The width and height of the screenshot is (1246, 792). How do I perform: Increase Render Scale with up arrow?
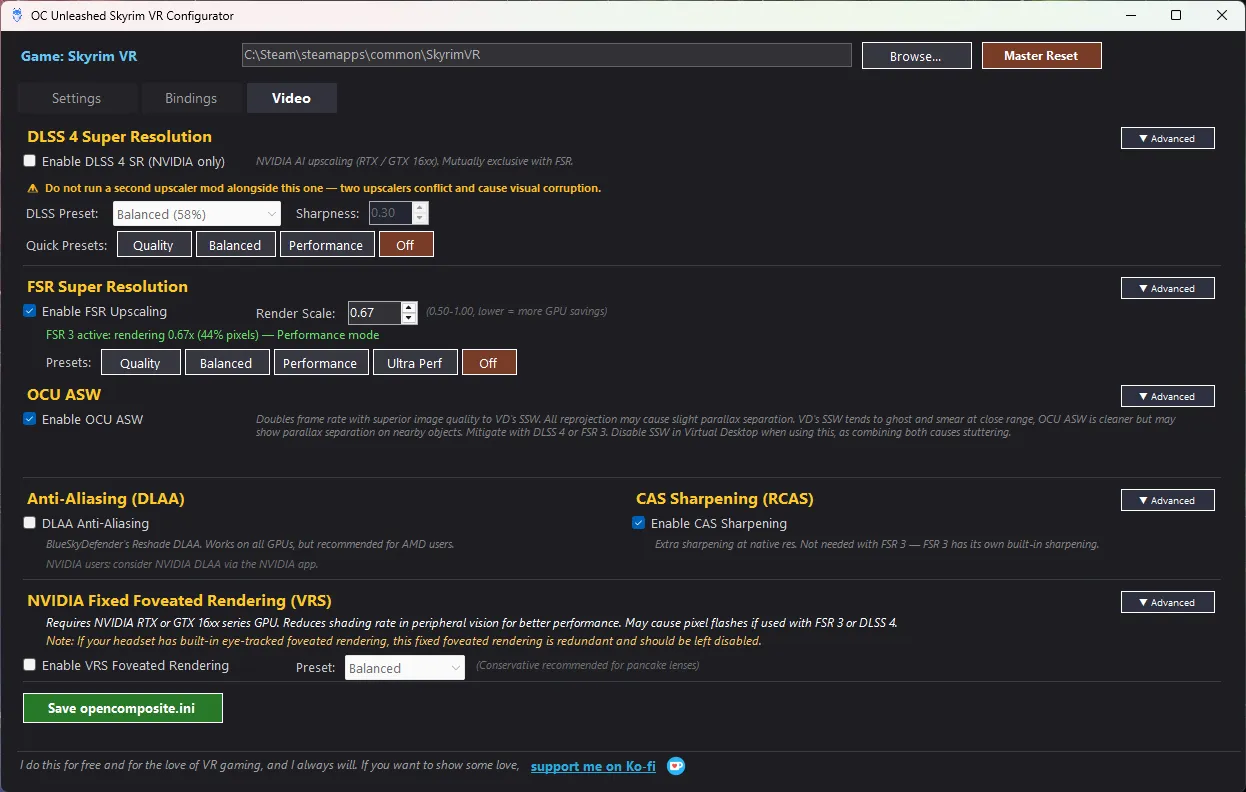click(409, 308)
